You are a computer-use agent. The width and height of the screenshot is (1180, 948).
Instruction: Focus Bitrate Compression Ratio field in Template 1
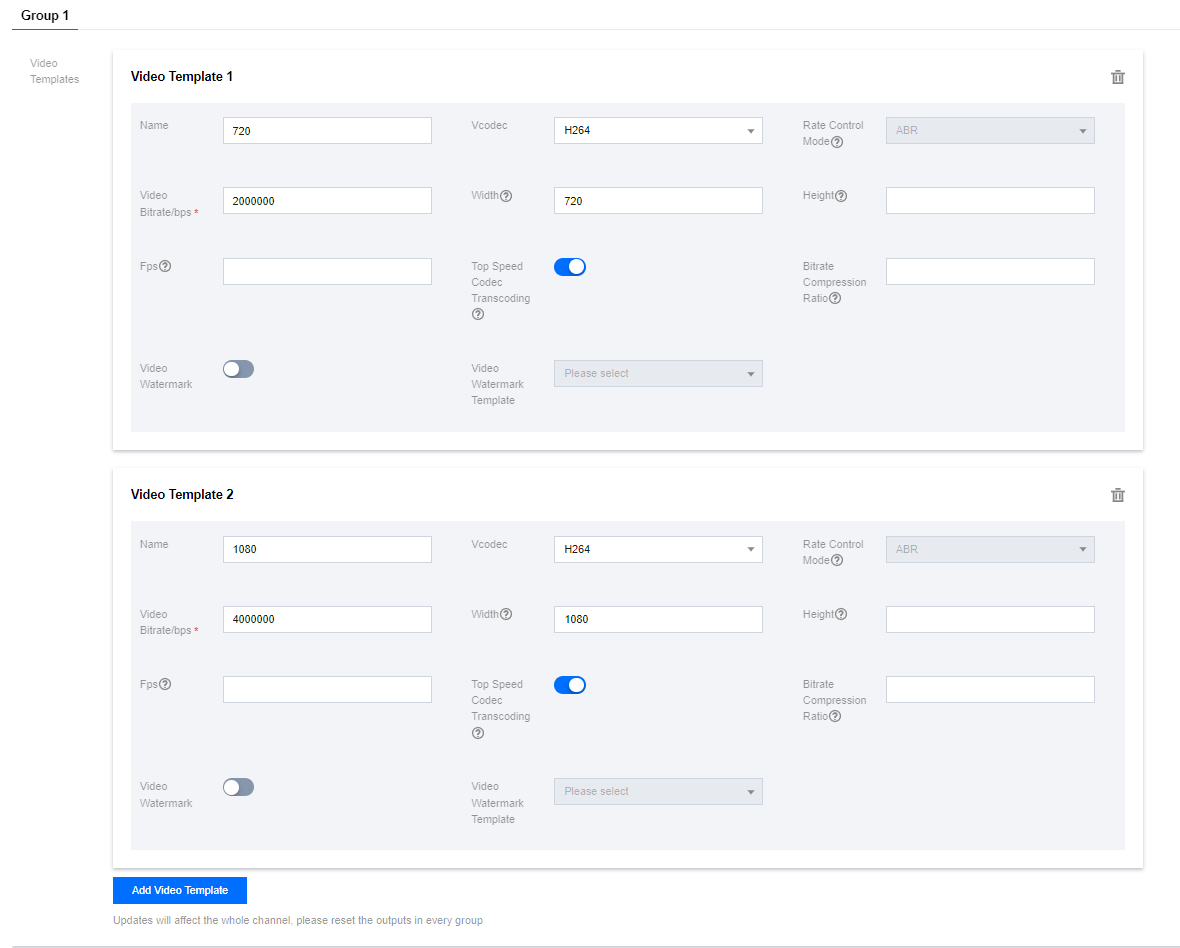990,272
